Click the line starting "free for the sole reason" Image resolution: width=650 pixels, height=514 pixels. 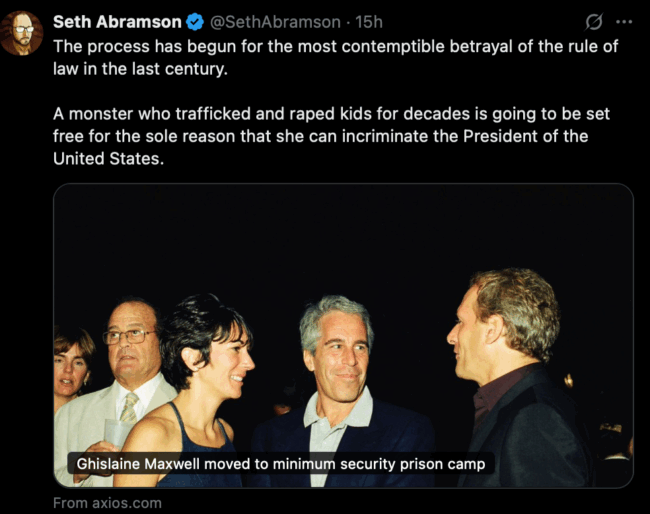click(x=320, y=136)
